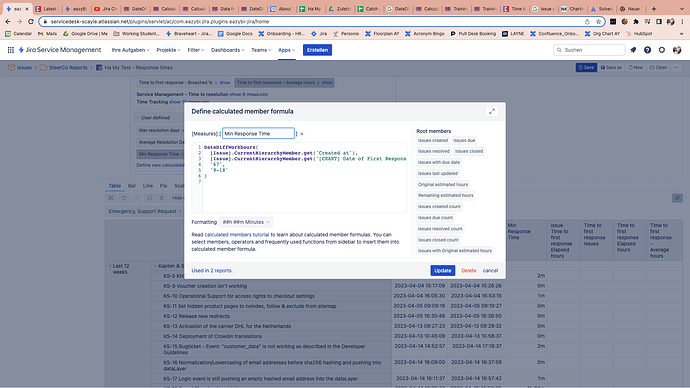Viewport: 690px width, 388px height.
Task: Expand the formula dialog to fullscreen
Action: pos(492,111)
